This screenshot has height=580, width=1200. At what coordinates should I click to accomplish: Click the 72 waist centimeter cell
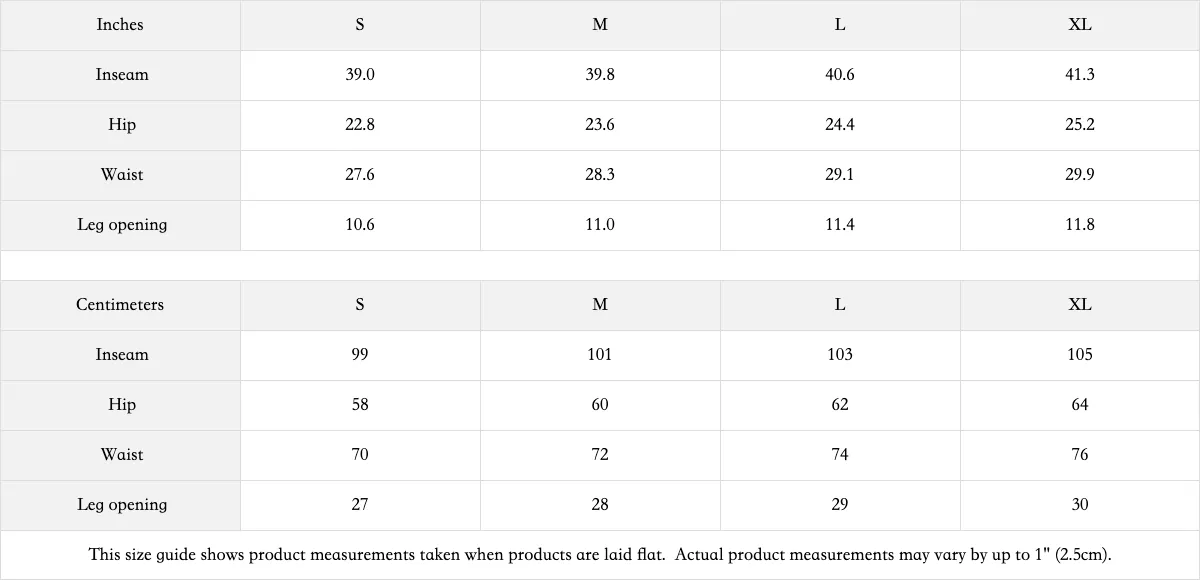[600, 455]
